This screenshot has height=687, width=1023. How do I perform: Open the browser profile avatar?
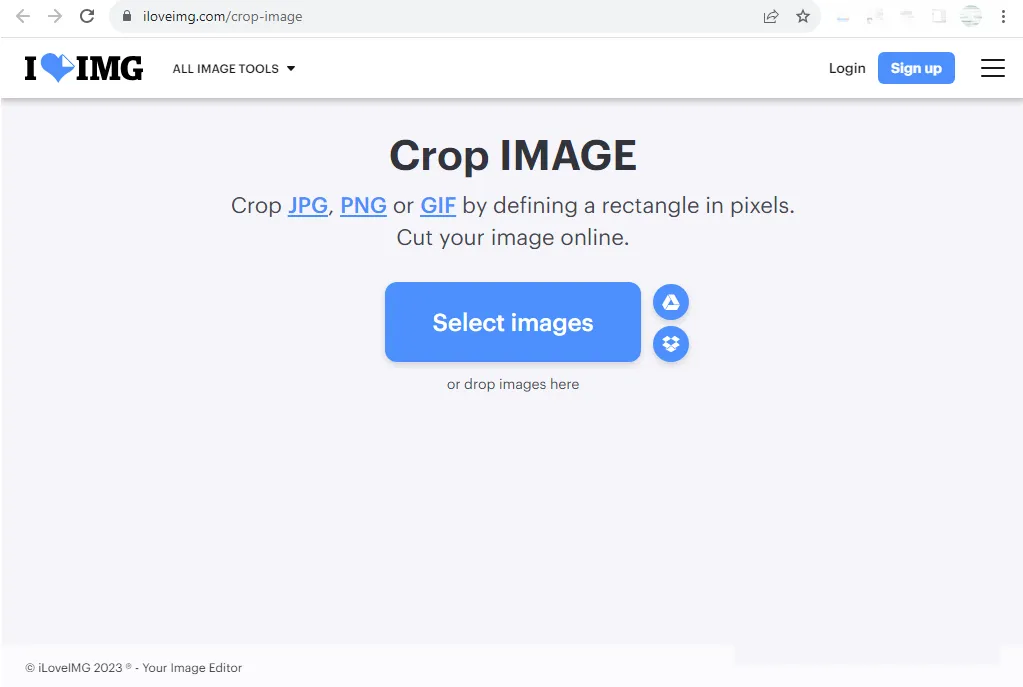(x=971, y=16)
